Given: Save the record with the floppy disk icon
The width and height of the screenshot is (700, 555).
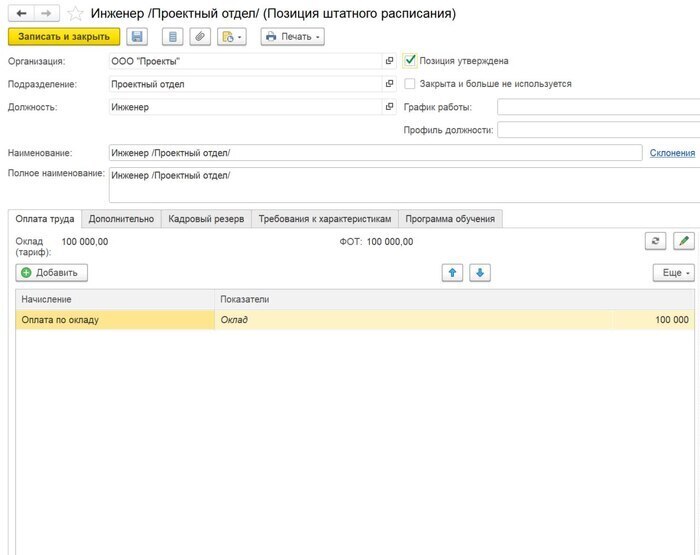Looking at the screenshot, I should (x=138, y=37).
